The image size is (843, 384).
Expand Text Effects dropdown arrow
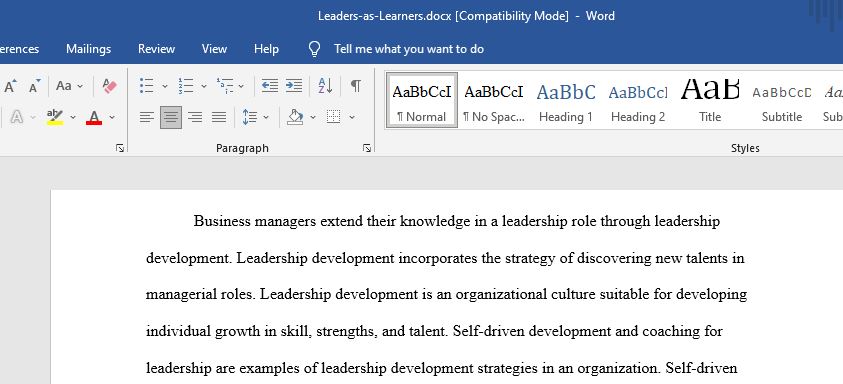point(33,117)
